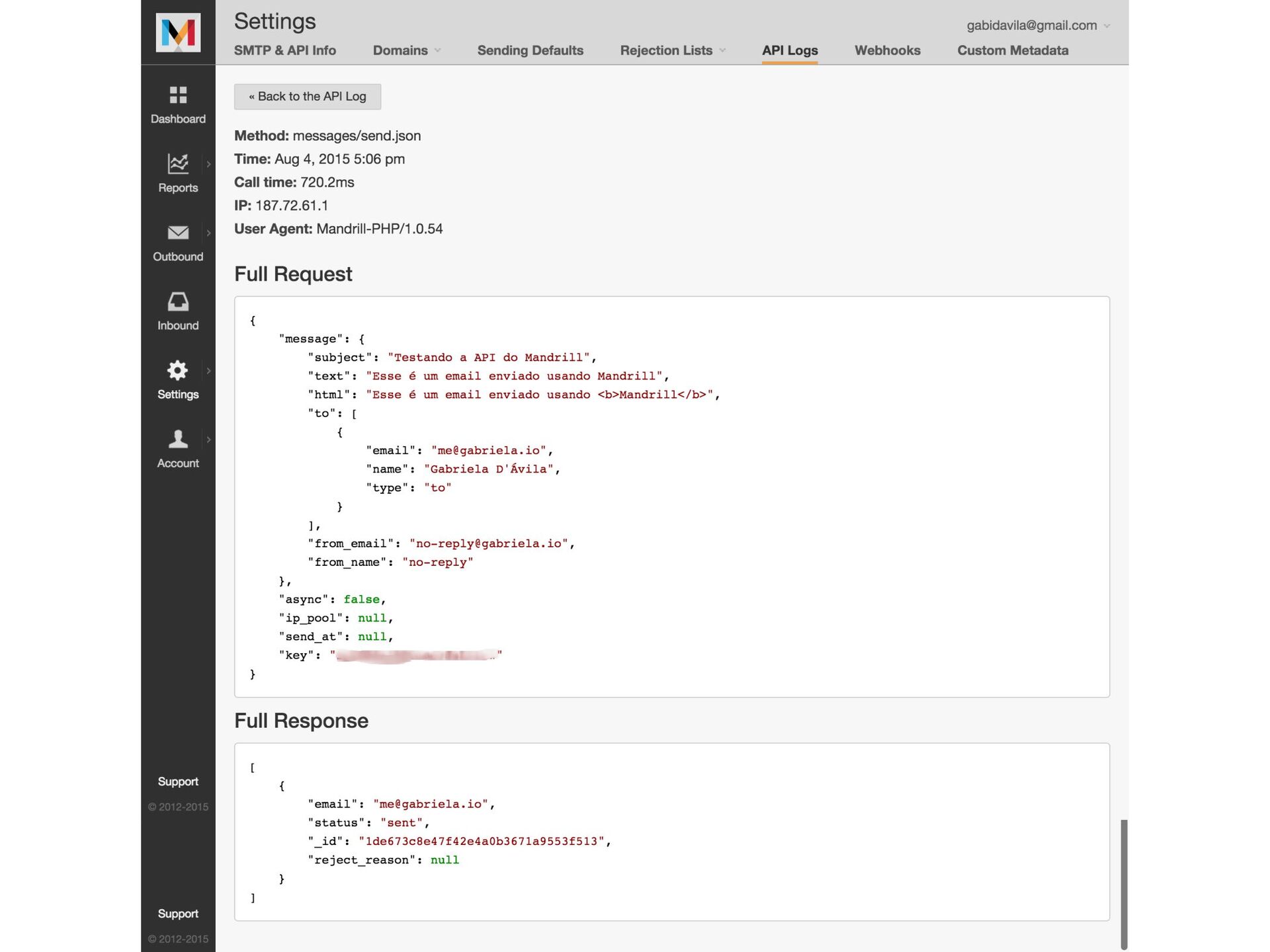The width and height of the screenshot is (1270, 952).
Task: Click the from_email value no-reply@gabriela.io
Action: point(489,544)
